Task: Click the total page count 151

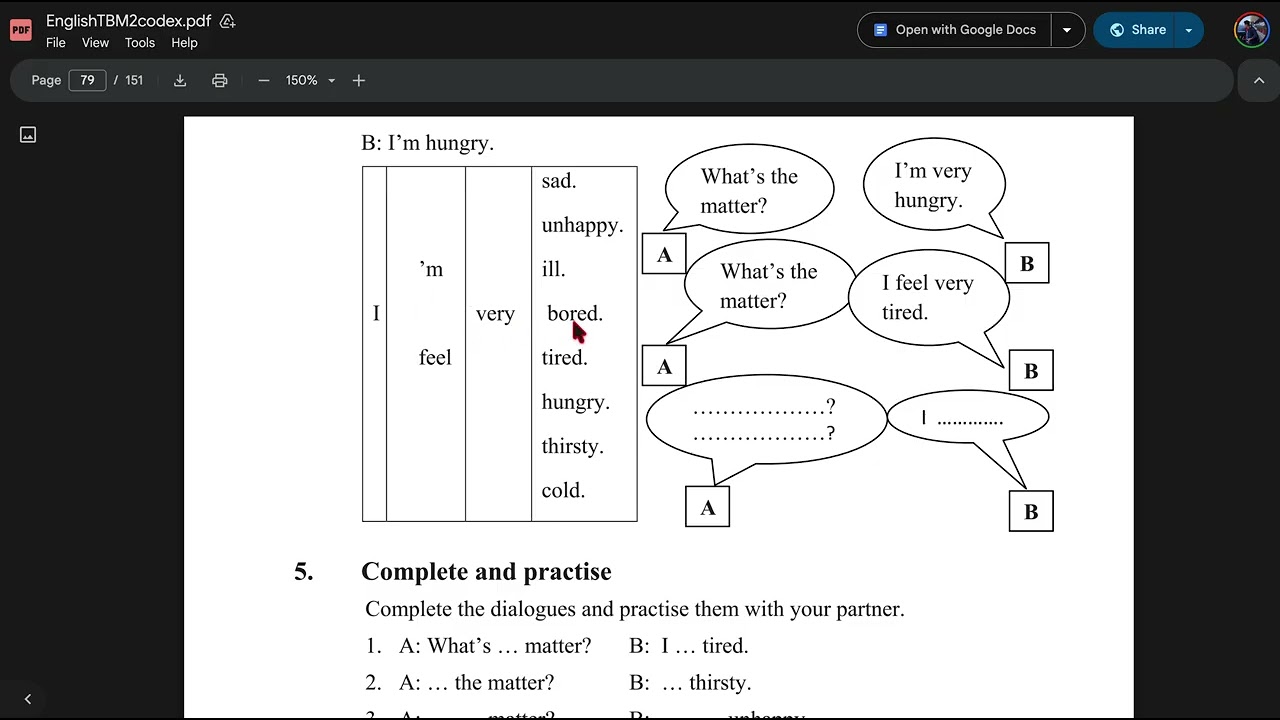Action: pyautogui.click(x=134, y=80)
